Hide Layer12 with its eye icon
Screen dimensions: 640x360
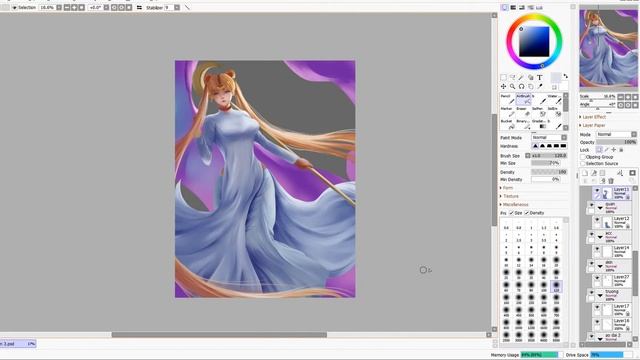tap(597, 220)
